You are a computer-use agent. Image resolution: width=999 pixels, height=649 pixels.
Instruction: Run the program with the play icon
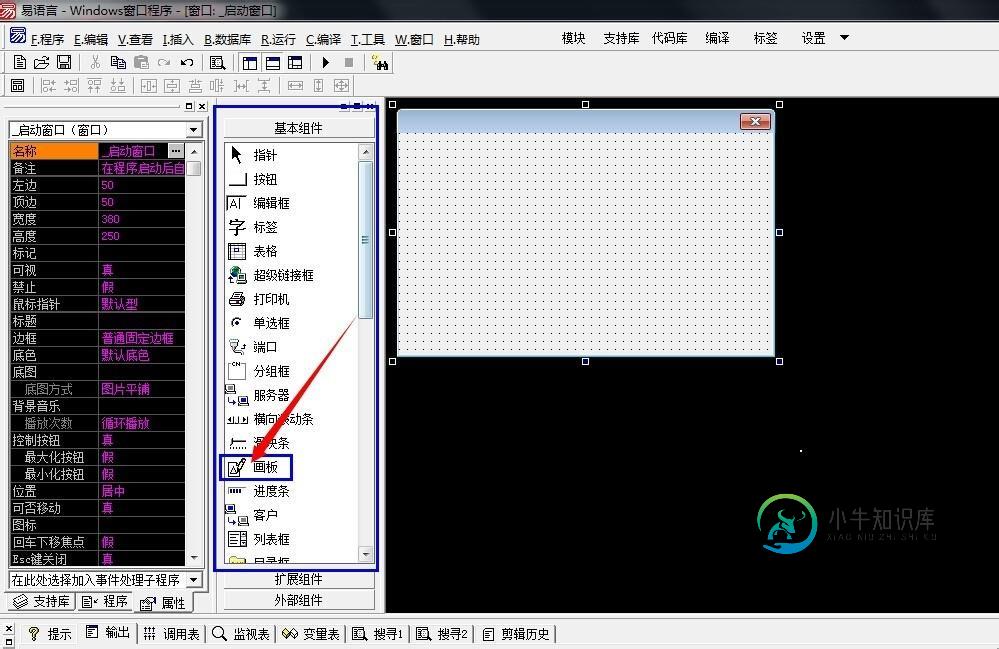[326, 62]
